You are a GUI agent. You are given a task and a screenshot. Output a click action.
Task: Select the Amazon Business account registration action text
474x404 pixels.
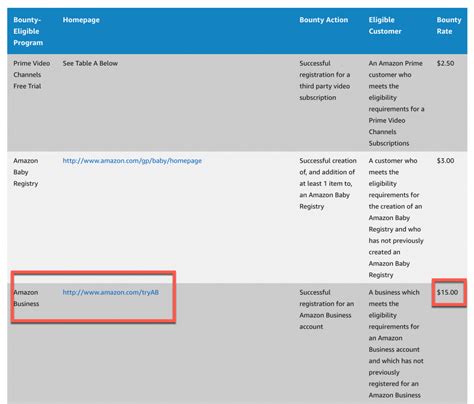click(x=327, y=309)
